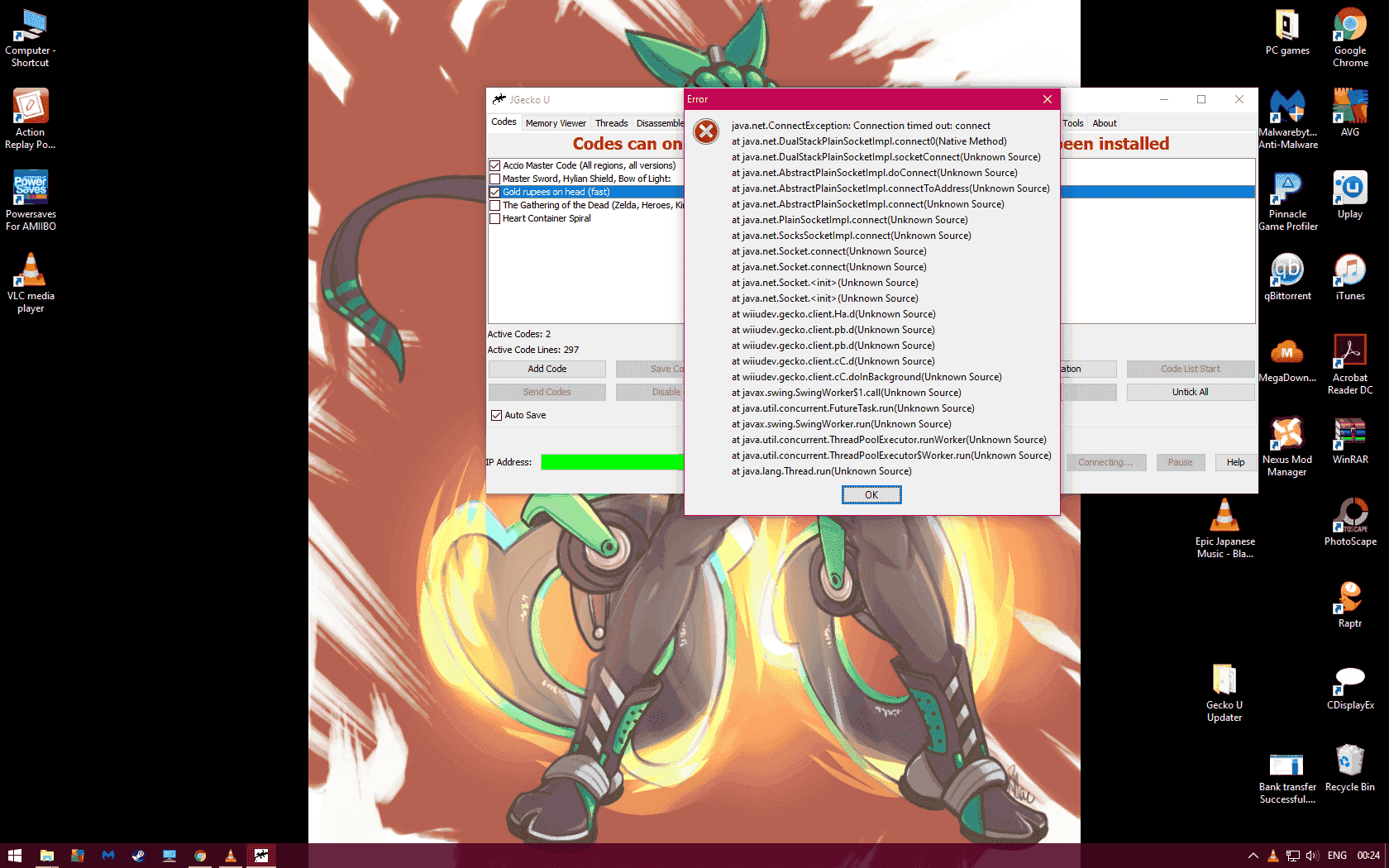Select the MegaDownloader desktop icon
The width and height of the screenshot is (1389, 868).
pyautogui.click(x=1287, y=359)
